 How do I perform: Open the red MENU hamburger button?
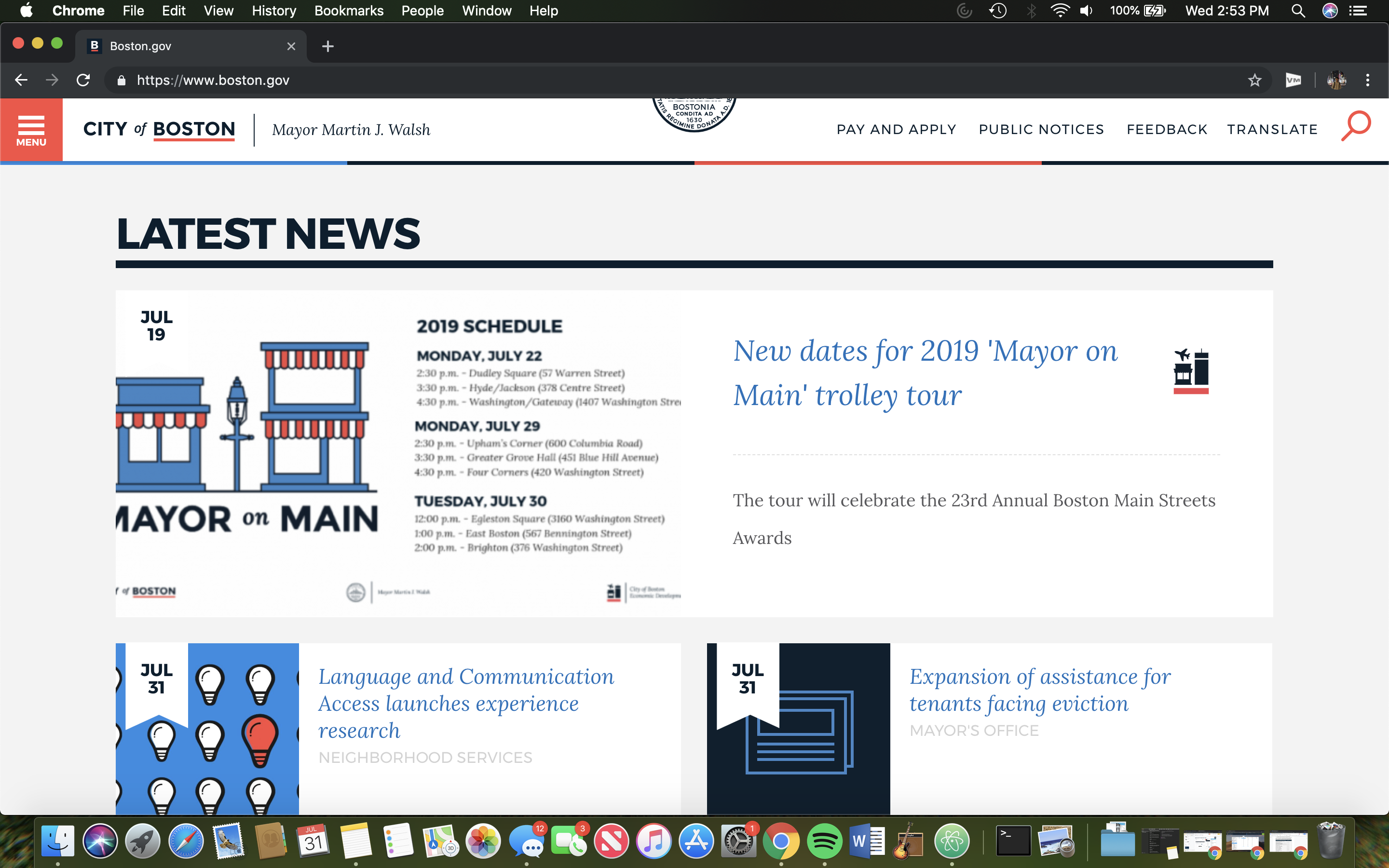click(31, 130)
